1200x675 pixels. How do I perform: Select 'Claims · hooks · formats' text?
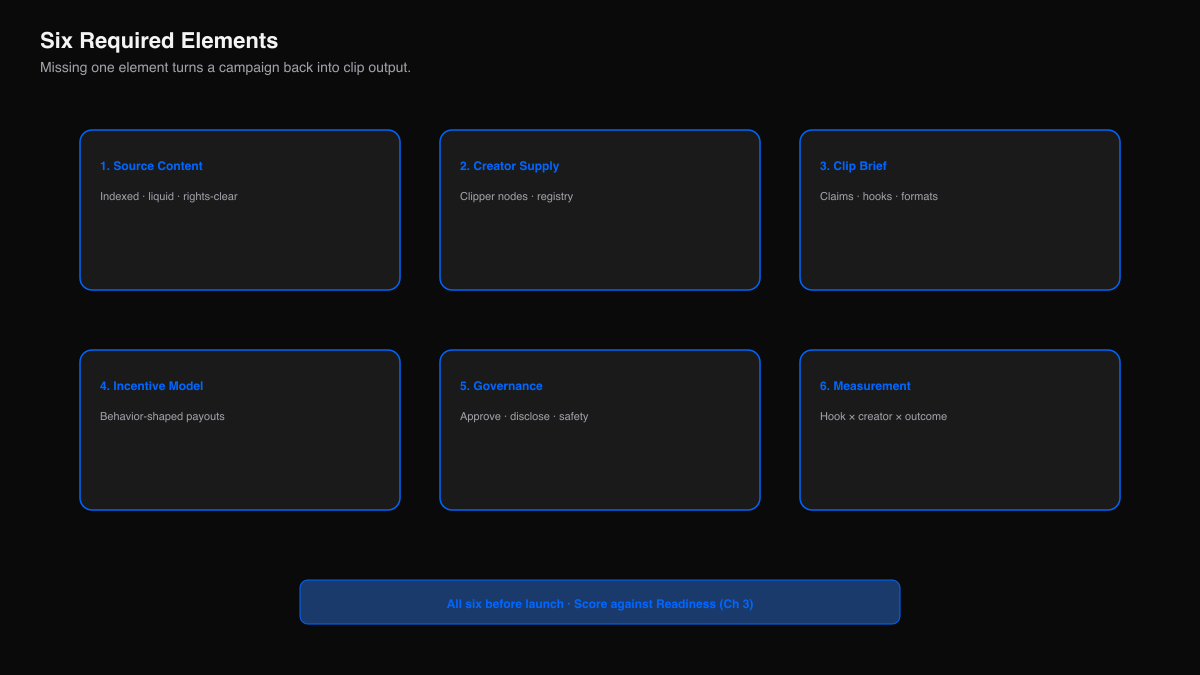(879, 196)
